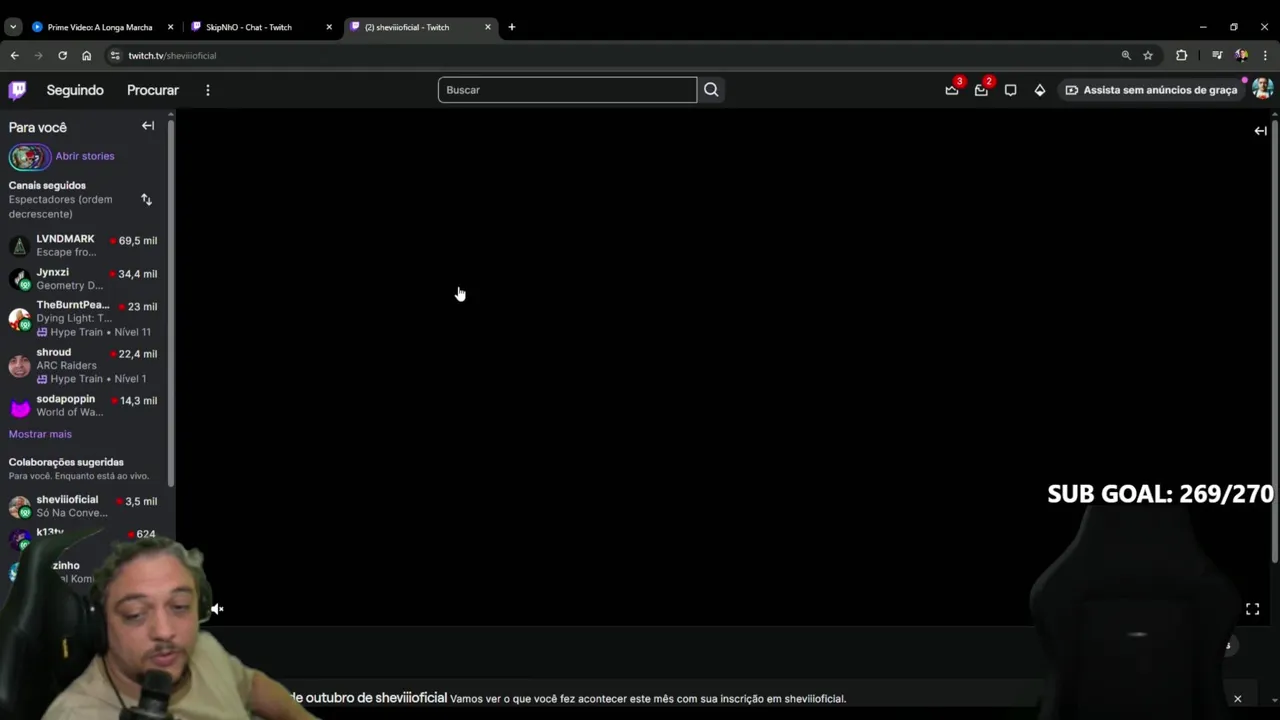Focus the Buscar search field
The width and height of the screenshot is (1280, 720).
tap(567, 90)
